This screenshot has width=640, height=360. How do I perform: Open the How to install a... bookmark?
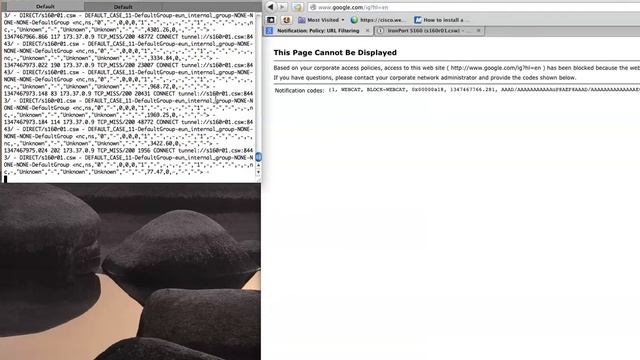442,20
